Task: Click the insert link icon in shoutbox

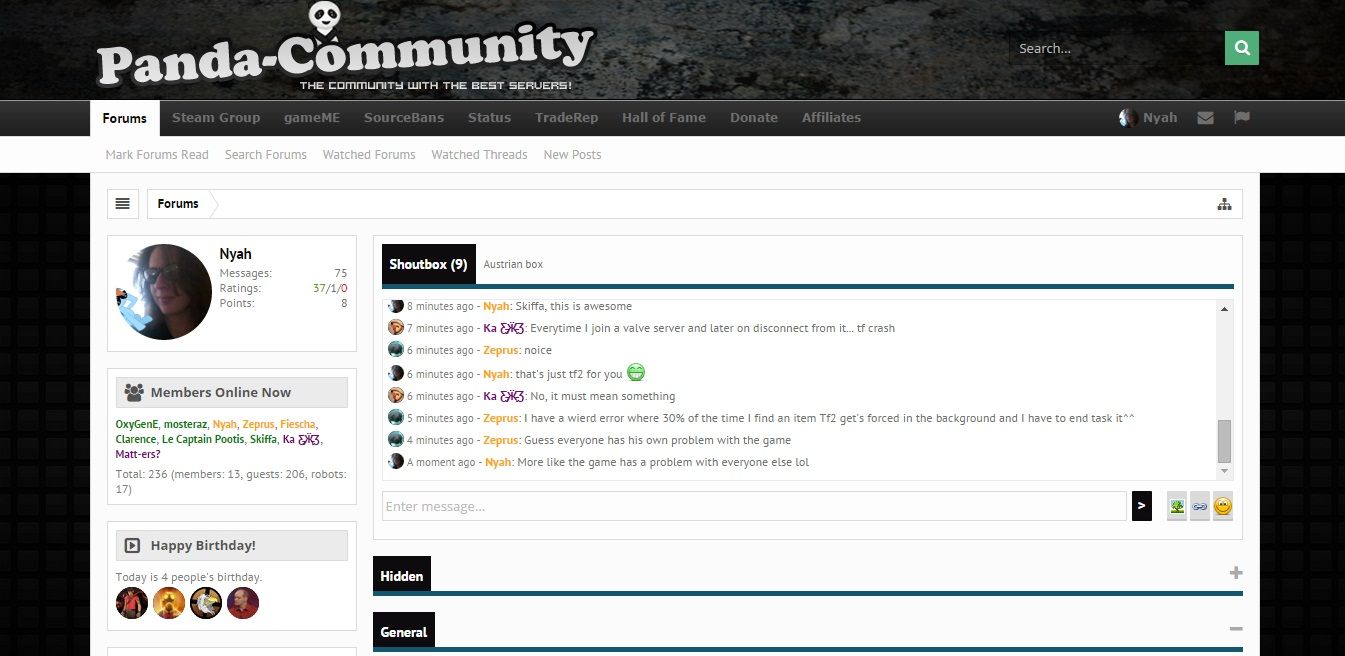Action: tap(1199, 507)
